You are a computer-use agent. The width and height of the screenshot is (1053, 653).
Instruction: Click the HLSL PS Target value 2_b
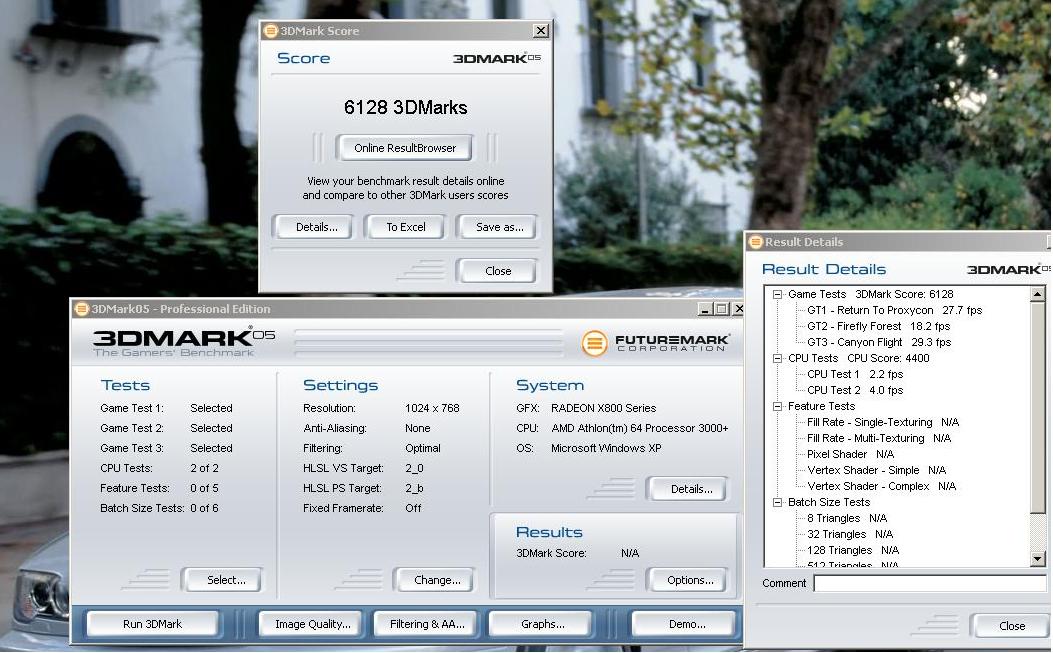[414, 488]
